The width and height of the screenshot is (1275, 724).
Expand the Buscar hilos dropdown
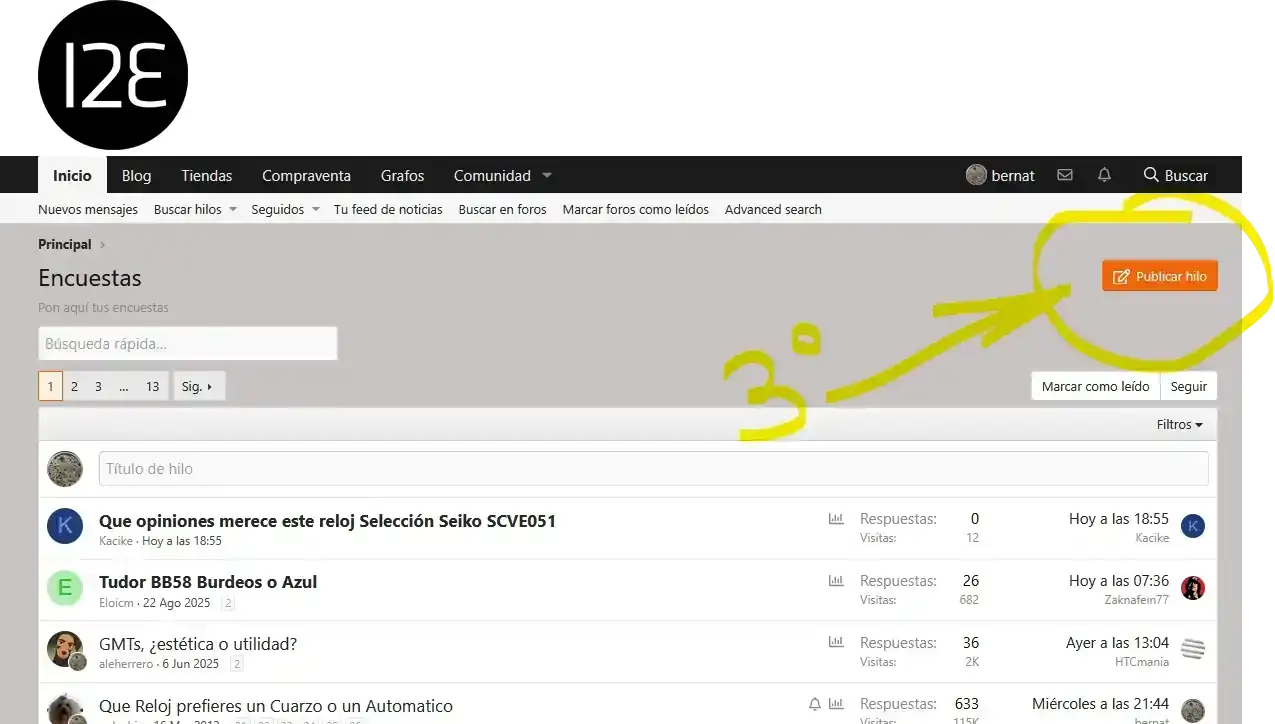233,209
